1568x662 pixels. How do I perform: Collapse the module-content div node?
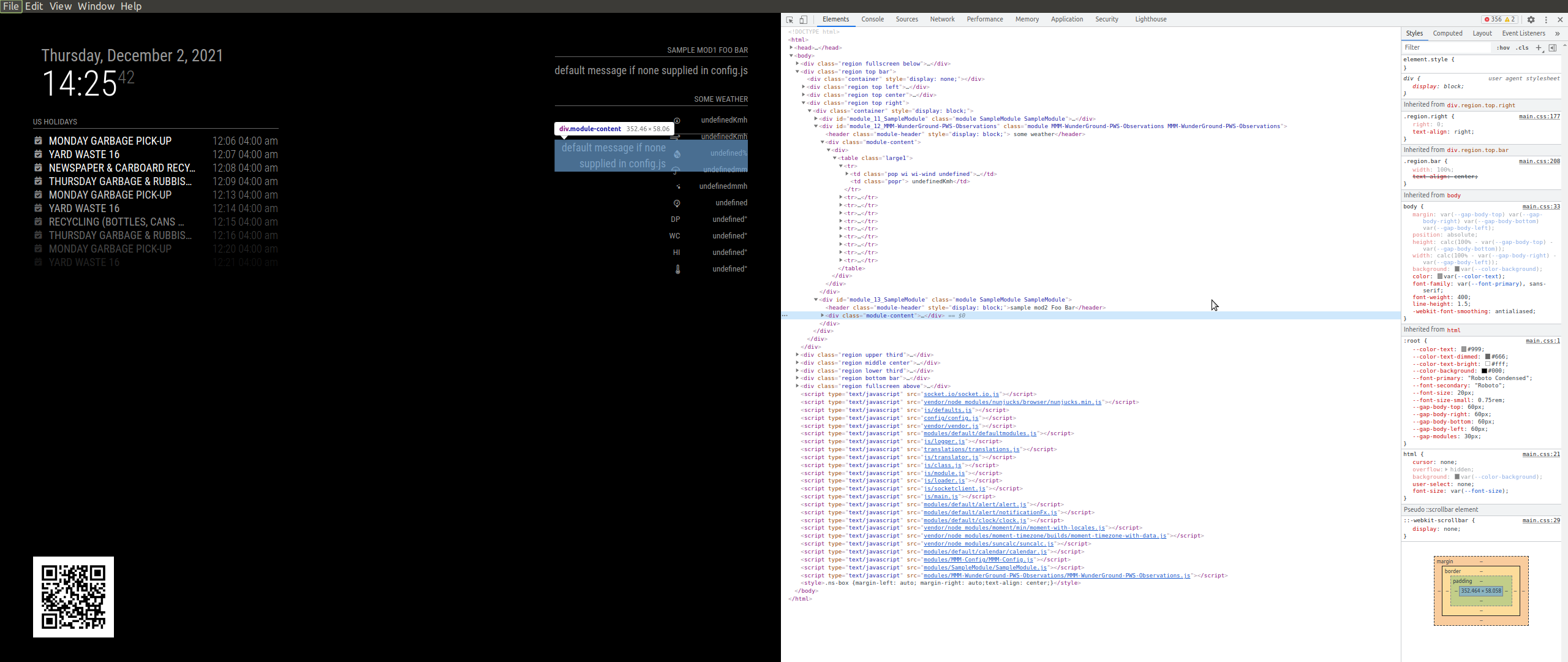click(821, 142)
